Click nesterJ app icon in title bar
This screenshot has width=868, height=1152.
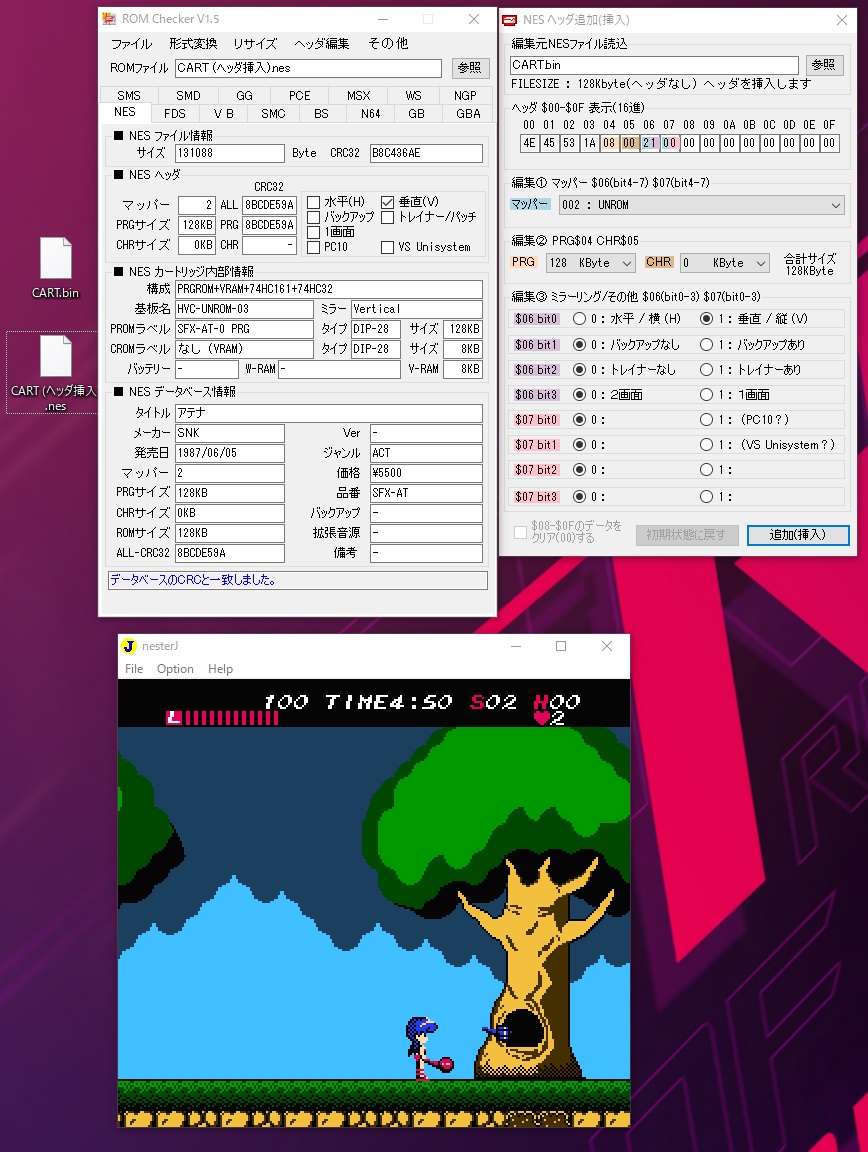[x=129, y=646]
